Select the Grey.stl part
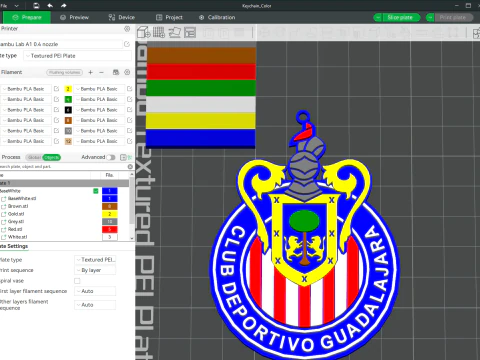480x360 pixels. point(16,221)
